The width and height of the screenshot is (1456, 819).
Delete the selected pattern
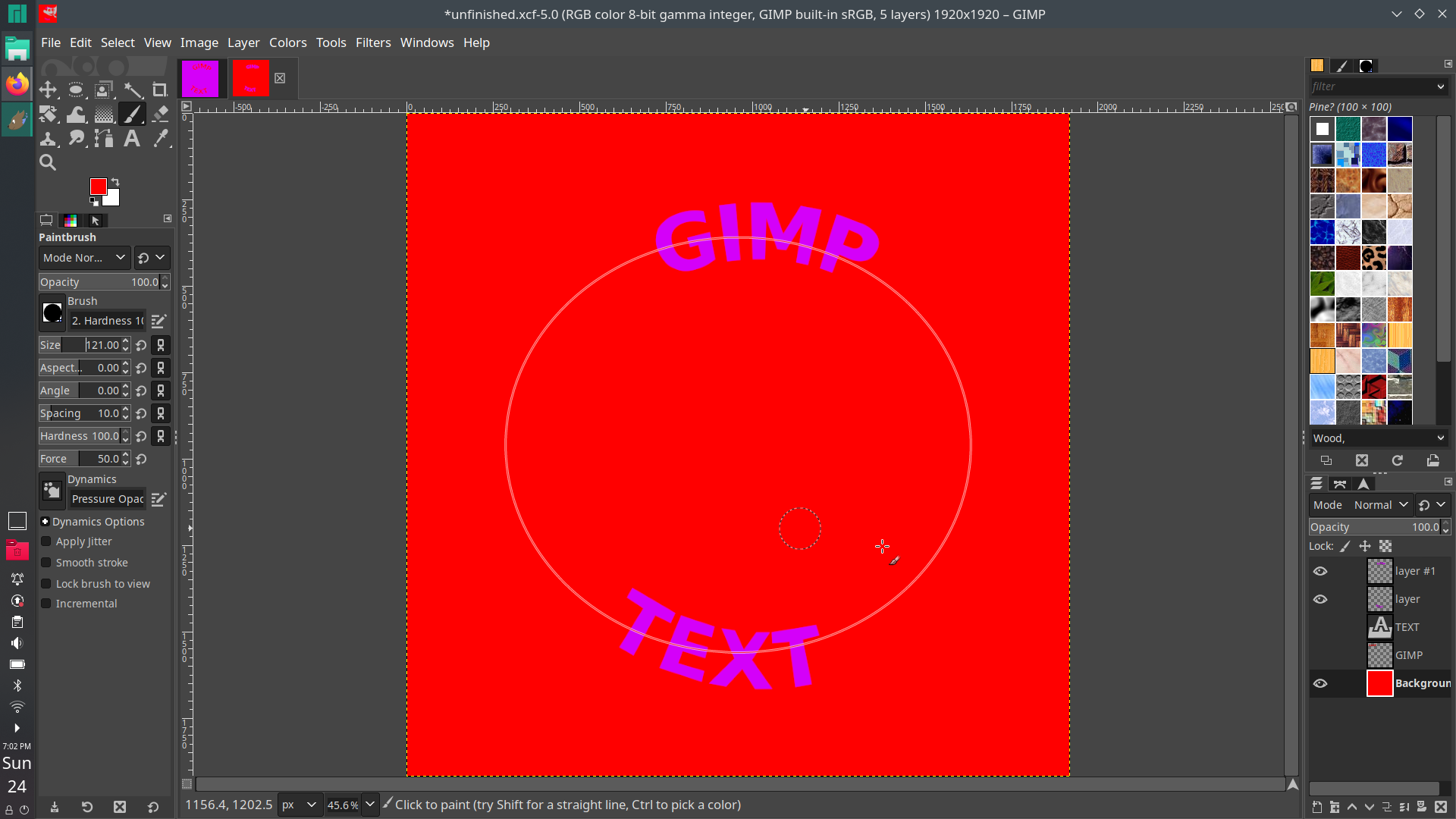(x=1362, y=460)
